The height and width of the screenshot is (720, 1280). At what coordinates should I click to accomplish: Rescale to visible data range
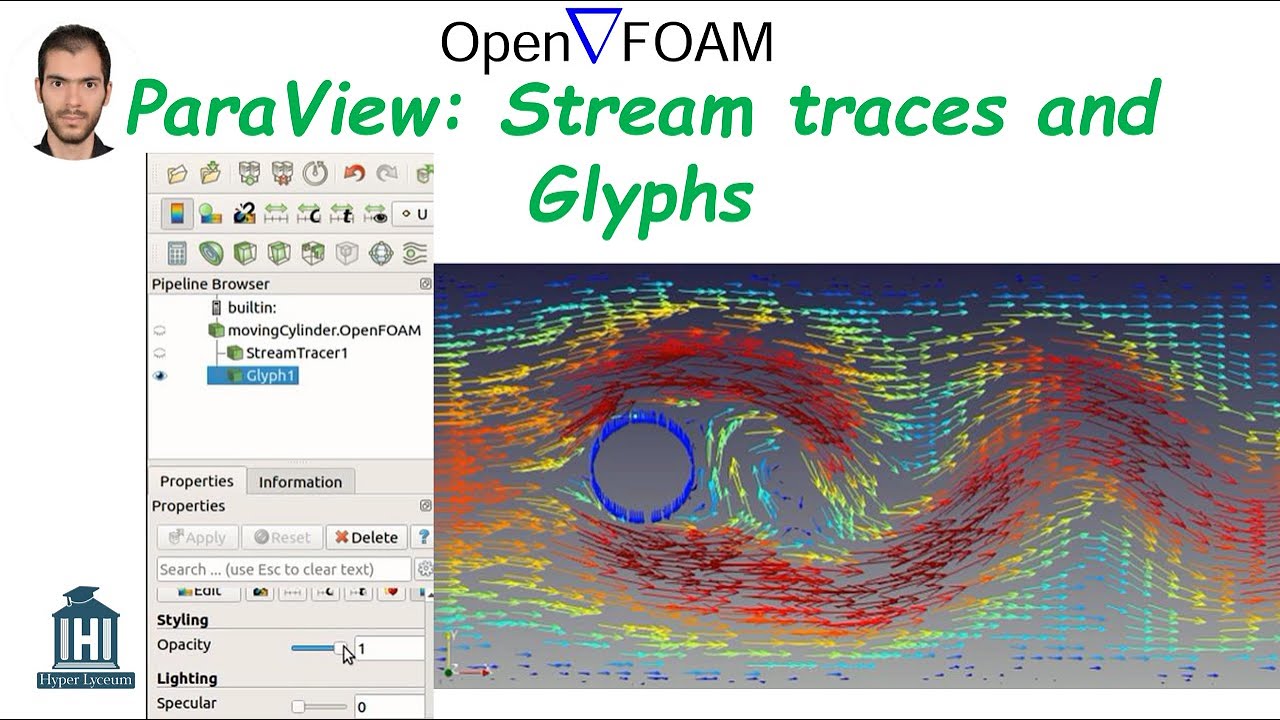click(x=375, y=213)
